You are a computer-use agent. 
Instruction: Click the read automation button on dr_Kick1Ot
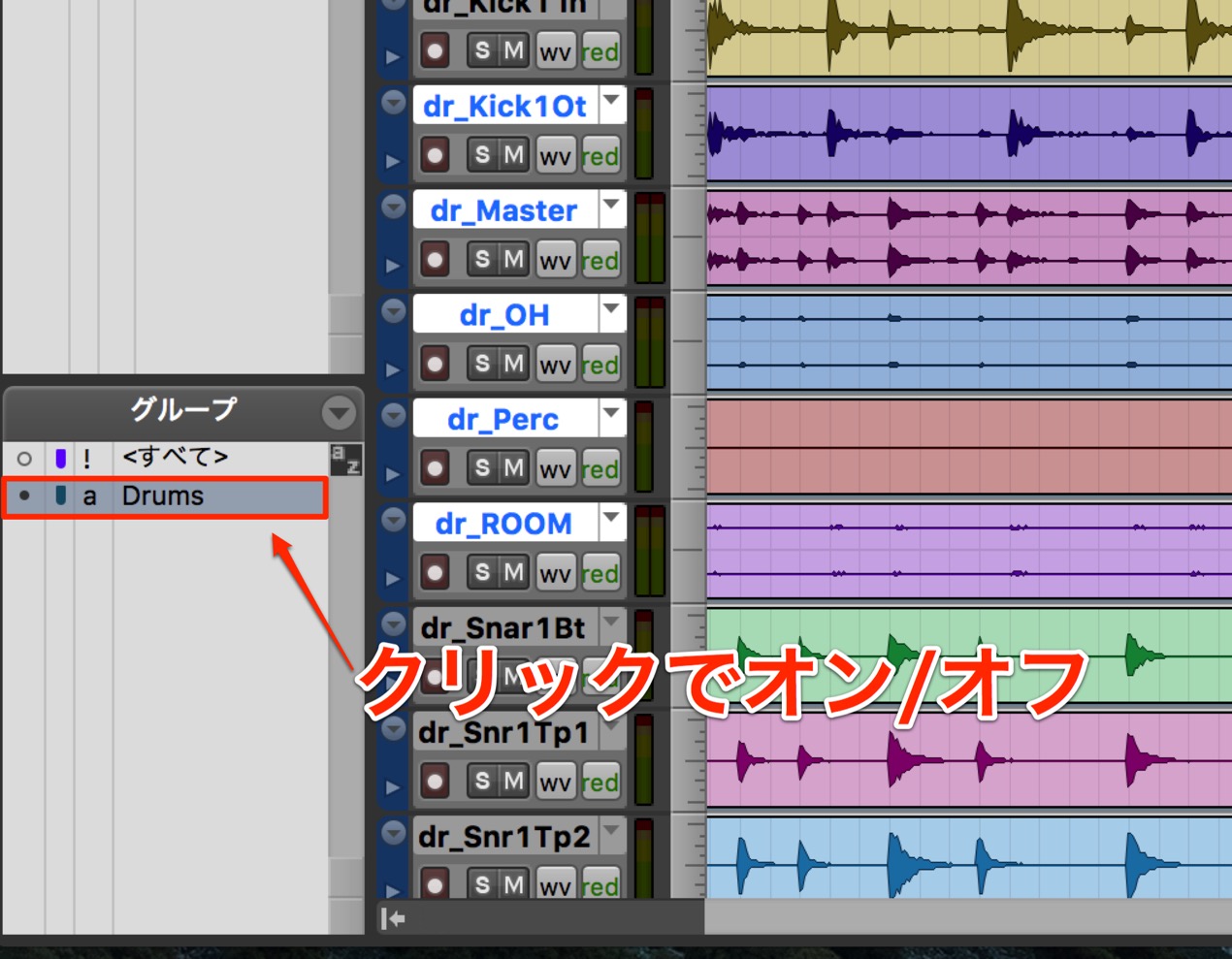coord(600,156)
